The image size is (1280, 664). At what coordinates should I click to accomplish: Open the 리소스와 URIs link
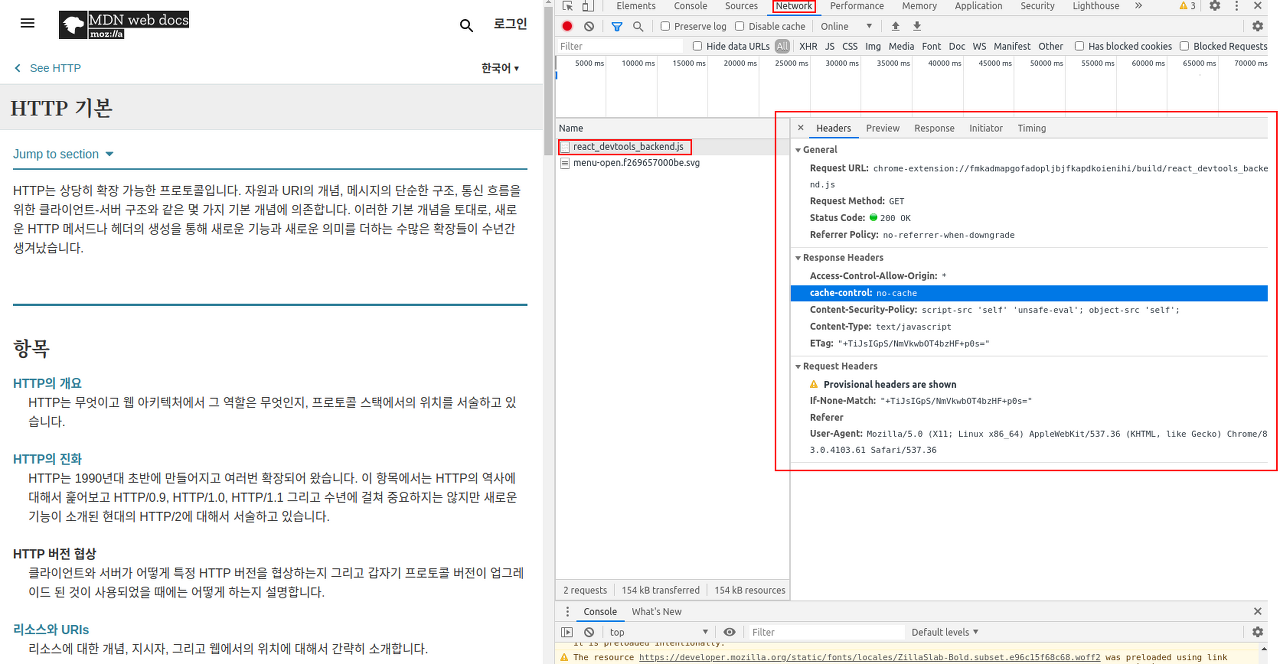tap(51, 629)
